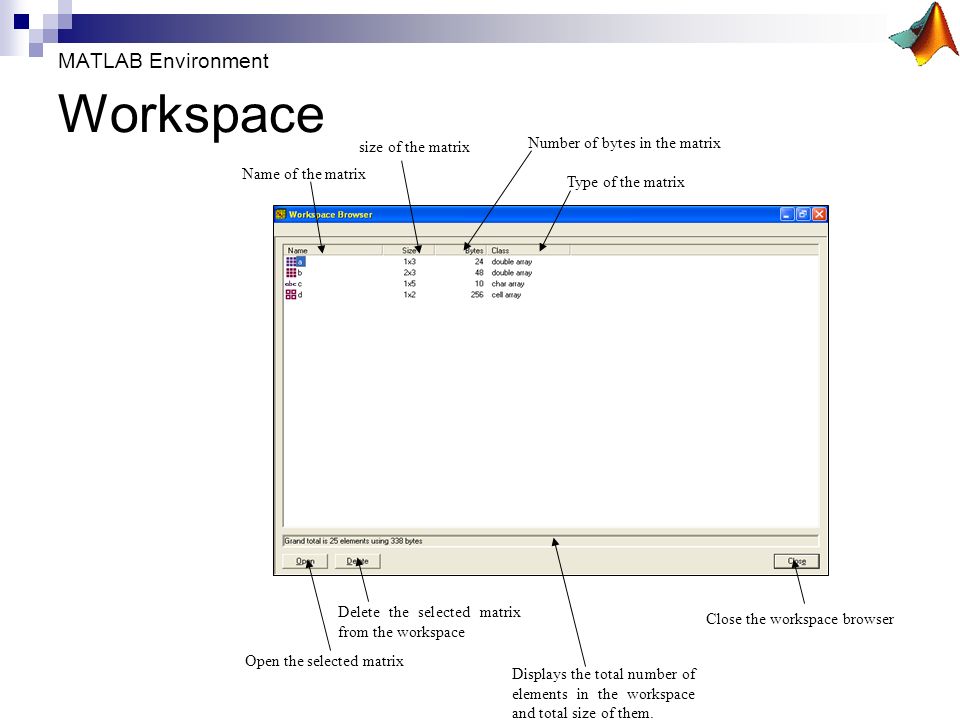Viewport: 960px width, 720px height.
Task: Click 'cell array' class text
Action: tap(506, 294)
